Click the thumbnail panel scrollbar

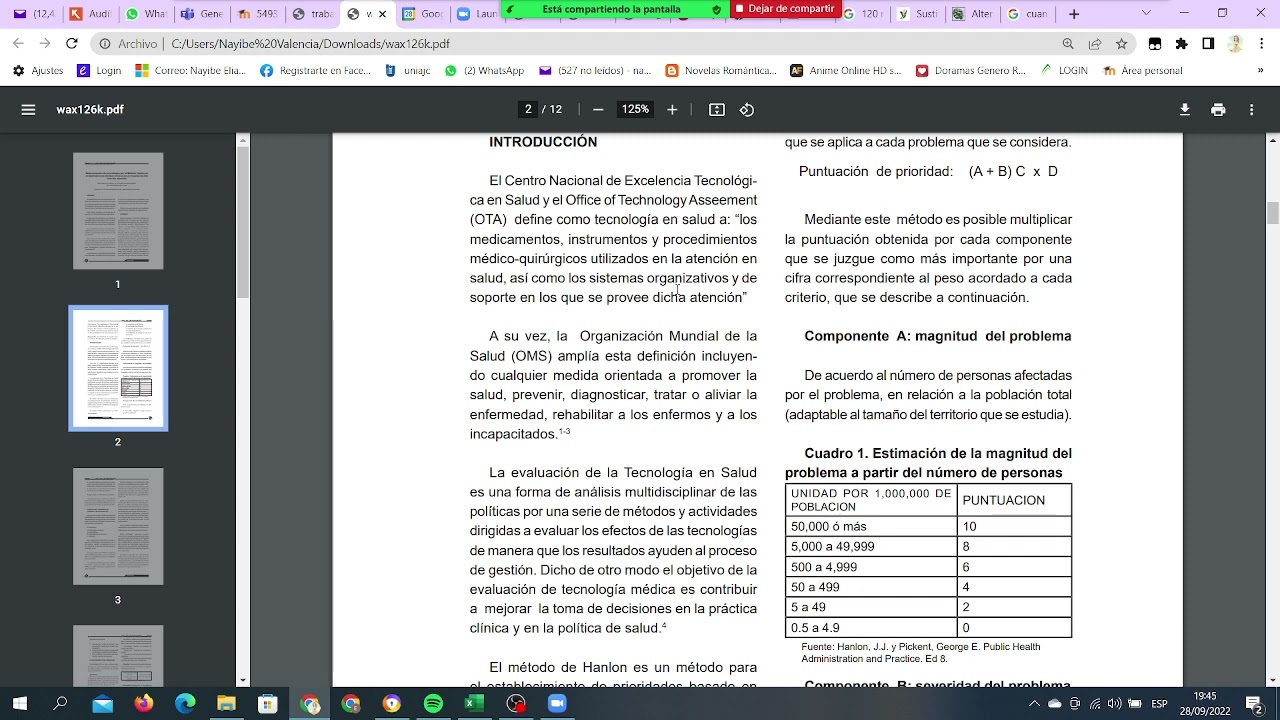[243, 223]
